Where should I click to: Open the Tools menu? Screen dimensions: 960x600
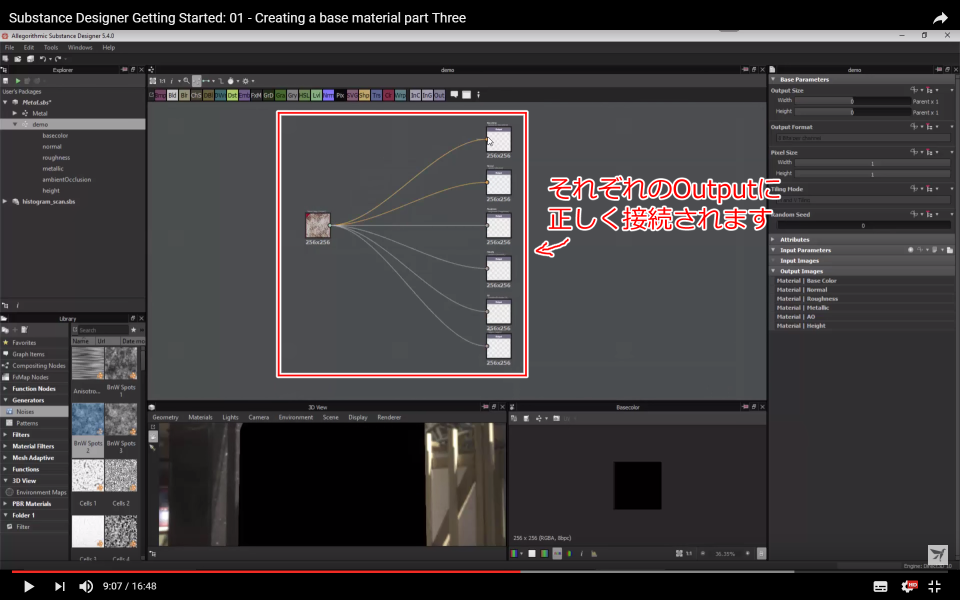51,47
